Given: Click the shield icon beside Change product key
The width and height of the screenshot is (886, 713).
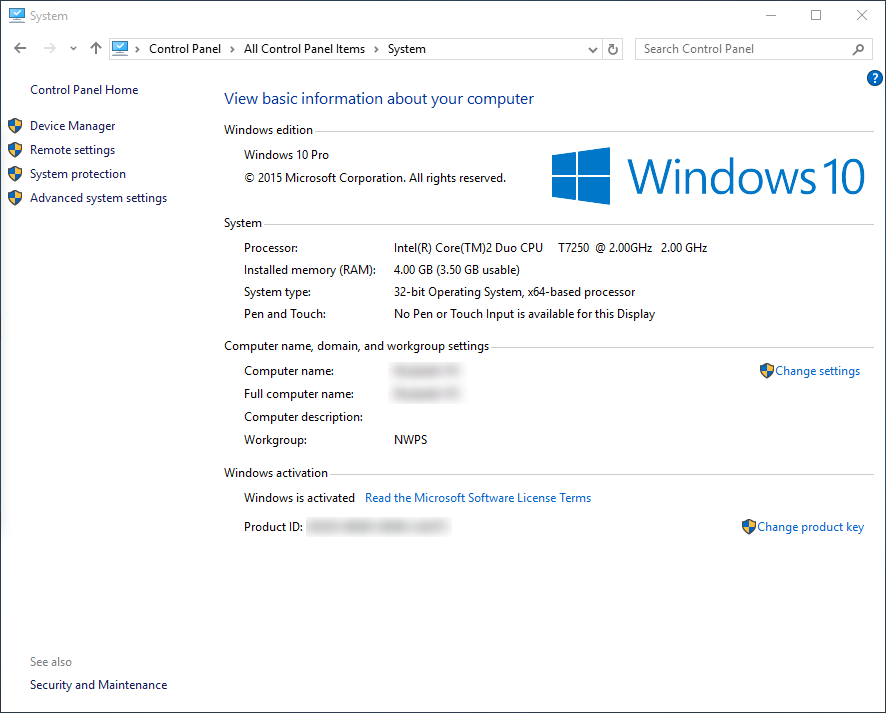Looking at the screenshot, I should pyautogui.click(x=749, y=526).
